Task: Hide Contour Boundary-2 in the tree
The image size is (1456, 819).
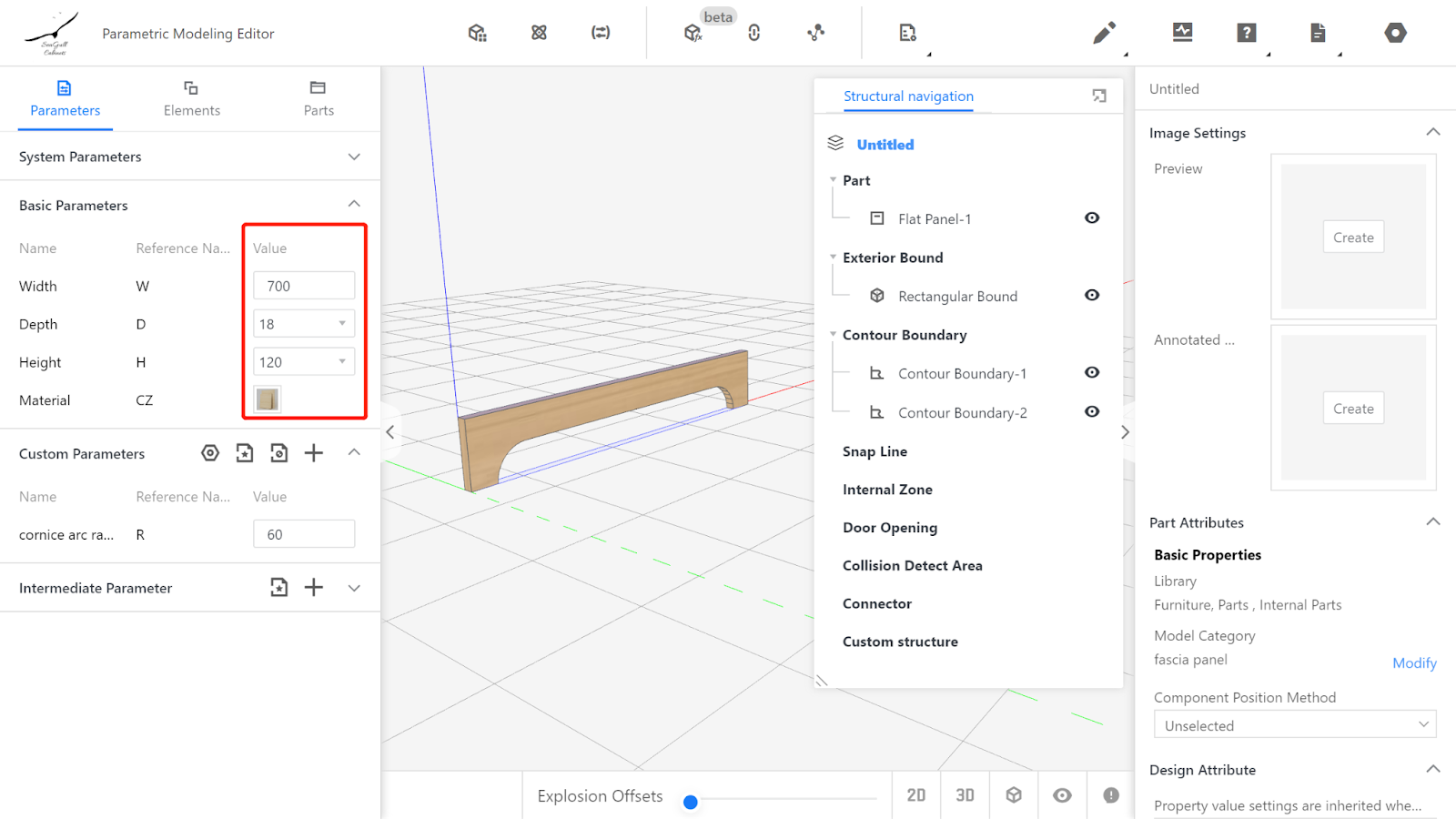Action: click(x=1092, y=412)
